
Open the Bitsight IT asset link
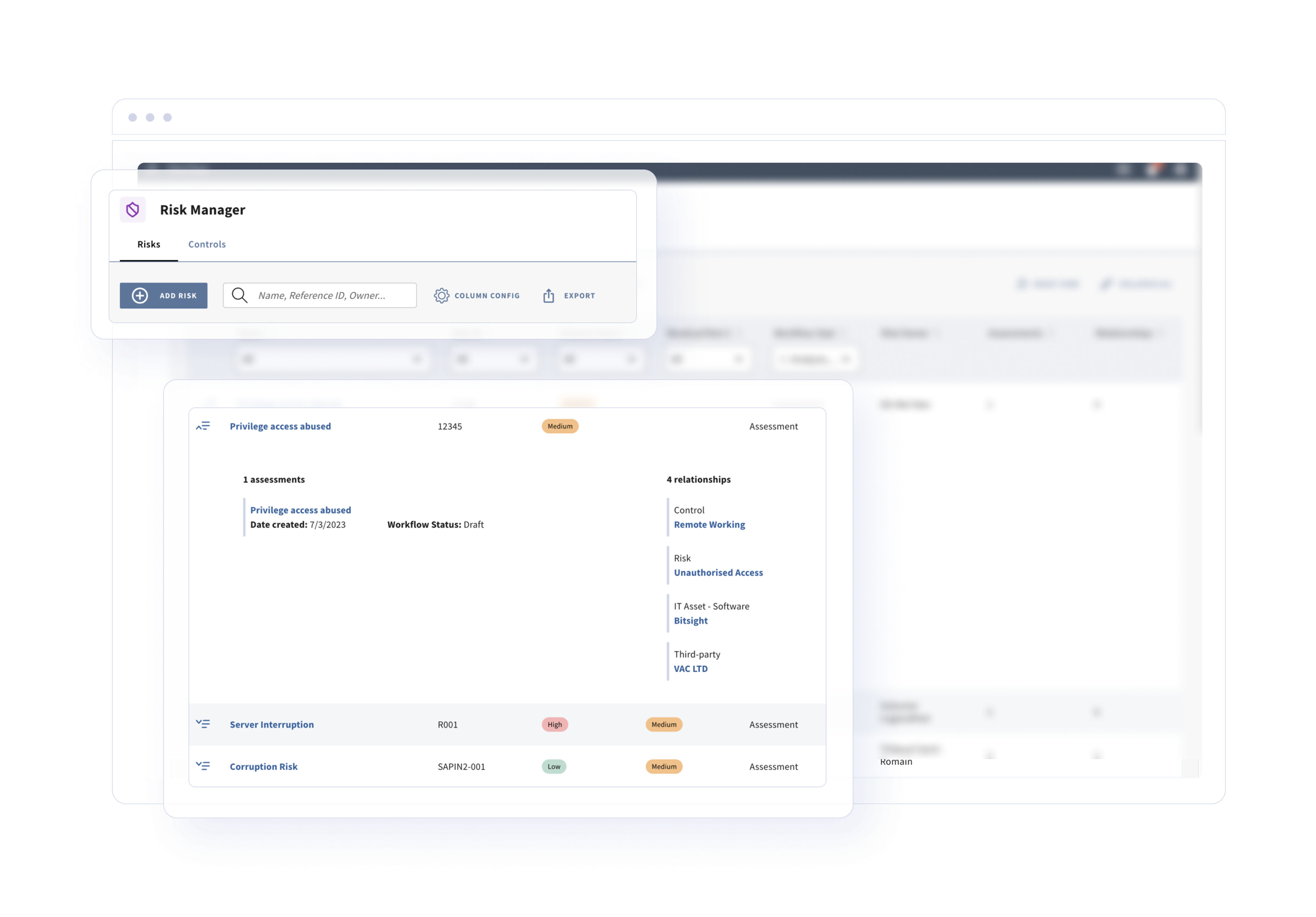tap(691, 620)
